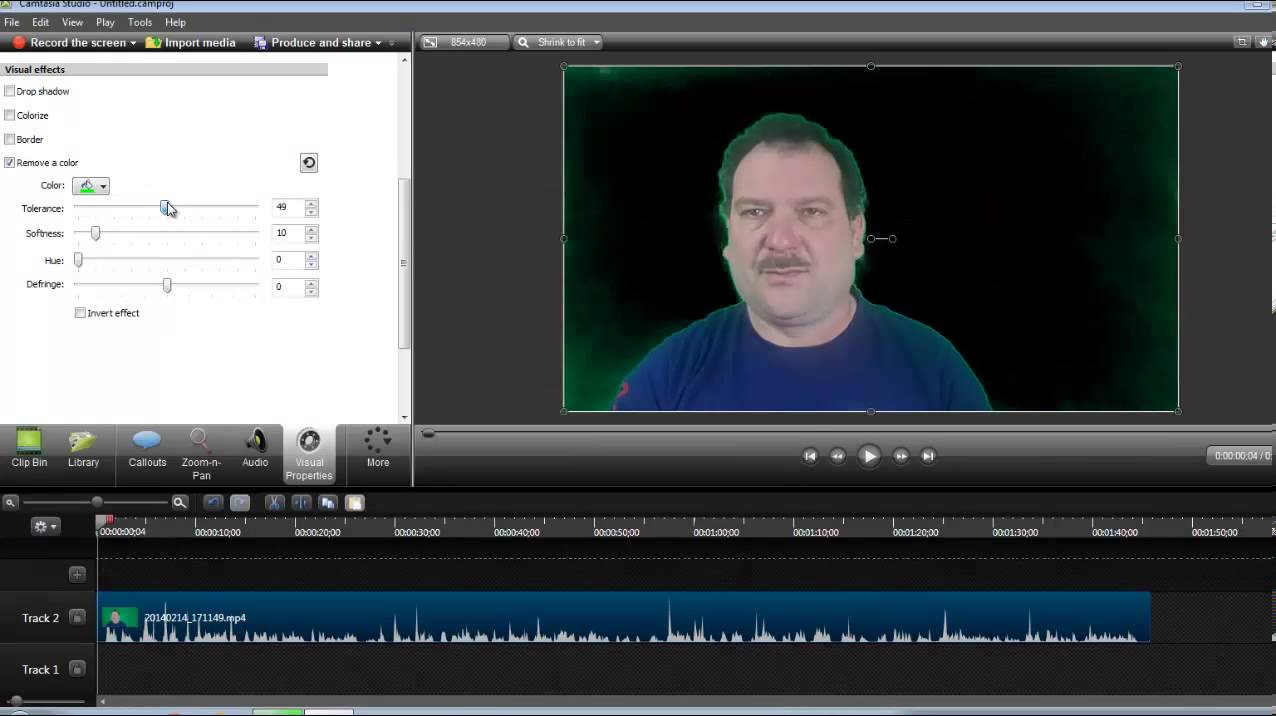
Task: Step forward in the preview
Action: point(901,456)
